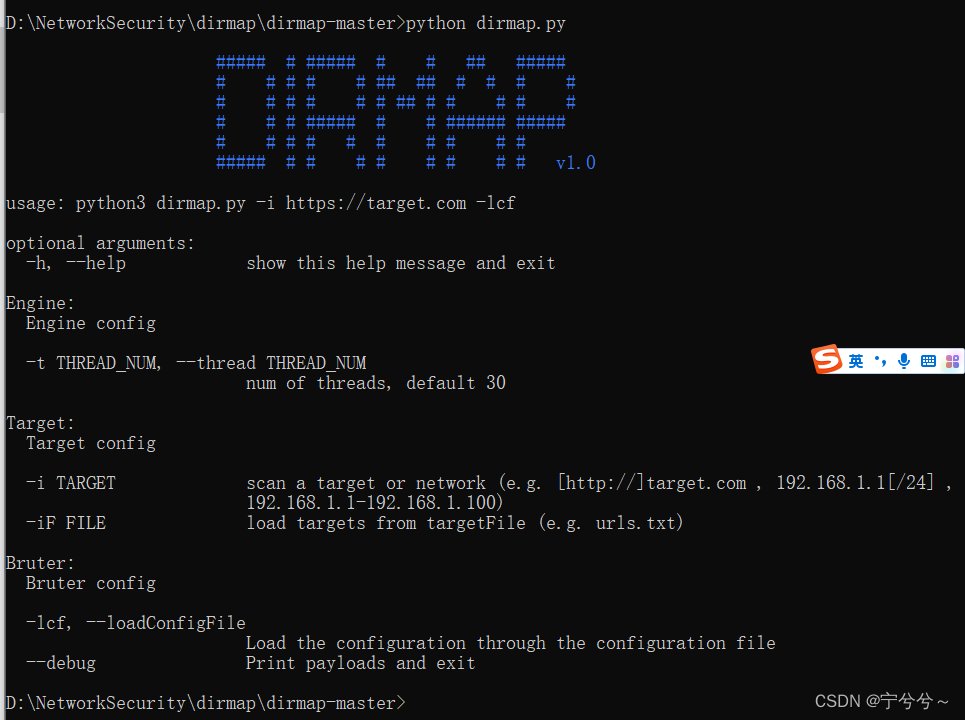This screenshot has height=720, width=965.
Task: Open the soft keyboard icon on input bar
Action: (928, 361)
